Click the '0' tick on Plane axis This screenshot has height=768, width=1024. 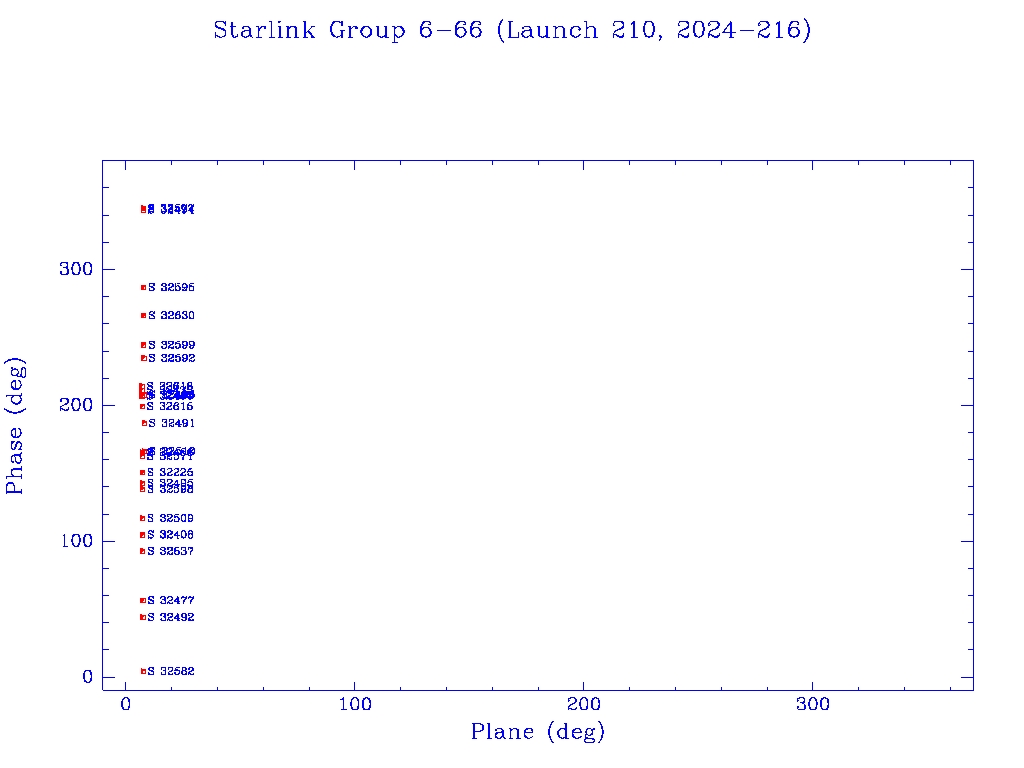pyautogui.click(x=125, y=704)
